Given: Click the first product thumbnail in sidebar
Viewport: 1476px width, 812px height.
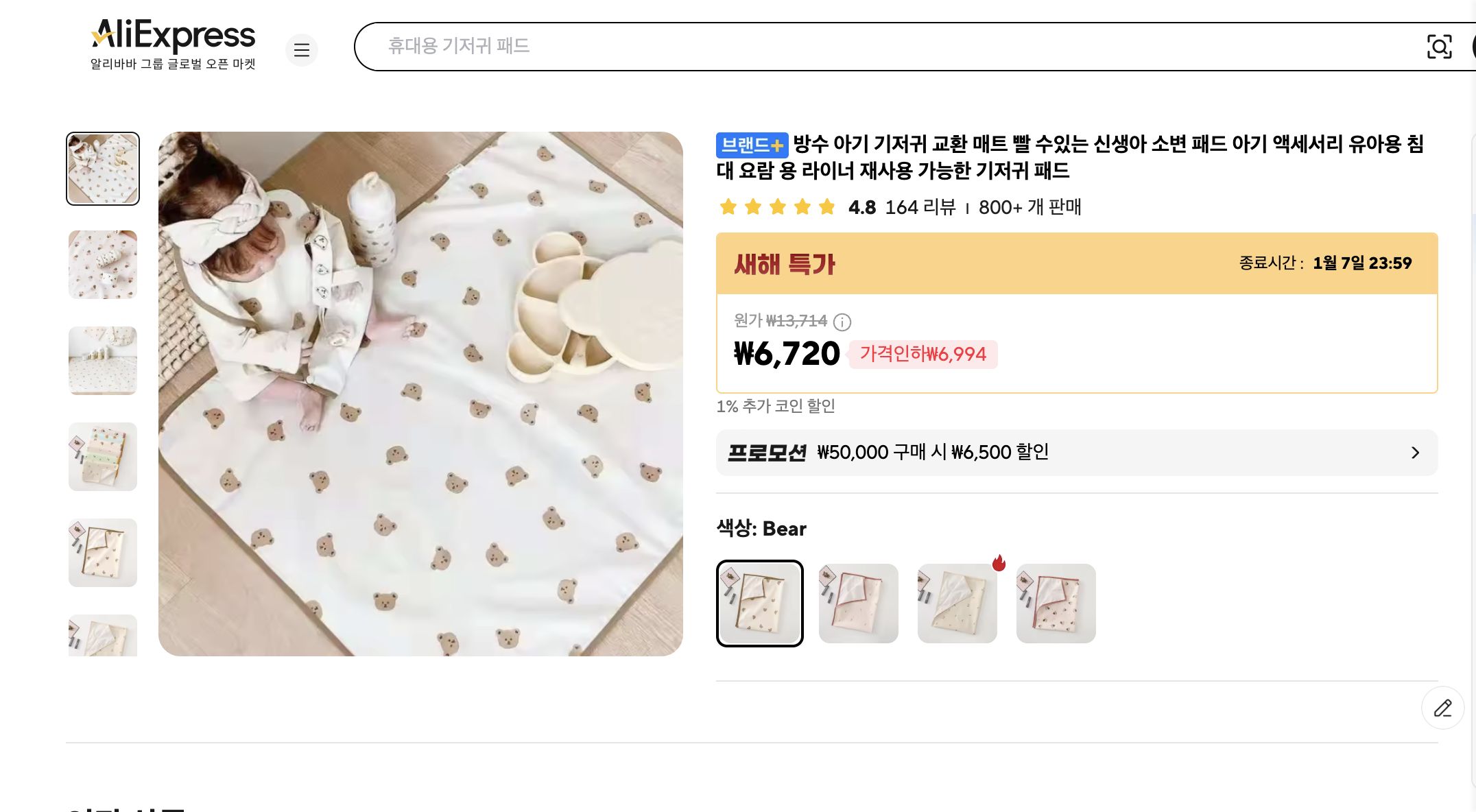Looking at the screenshot, I should (102, 168).
